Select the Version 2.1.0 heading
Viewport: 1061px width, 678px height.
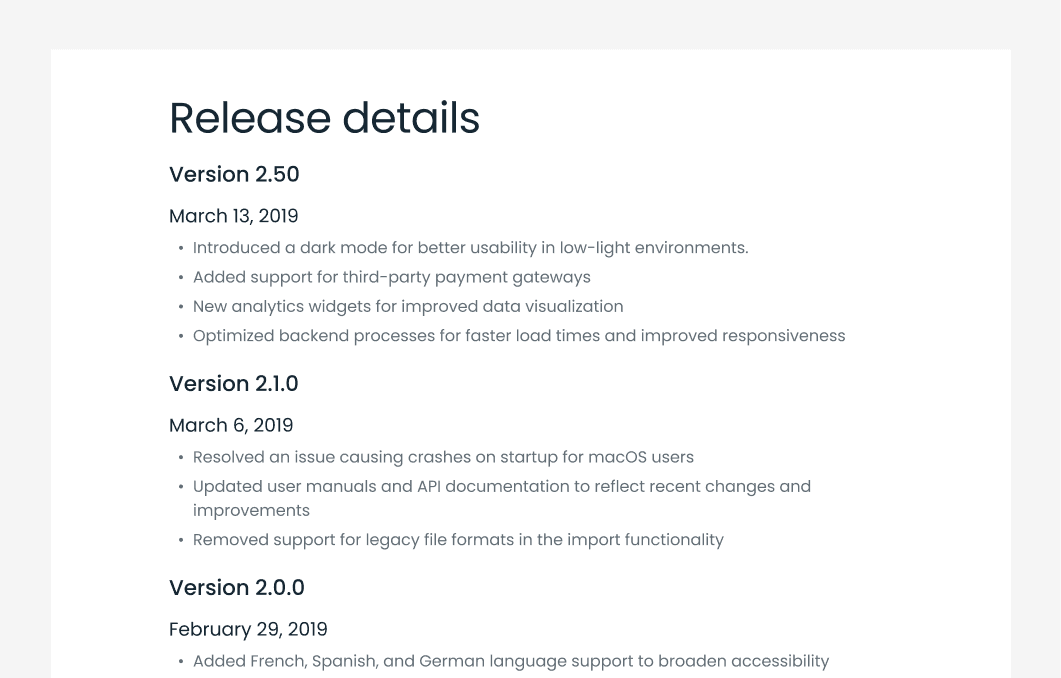[x=233, y=384]
